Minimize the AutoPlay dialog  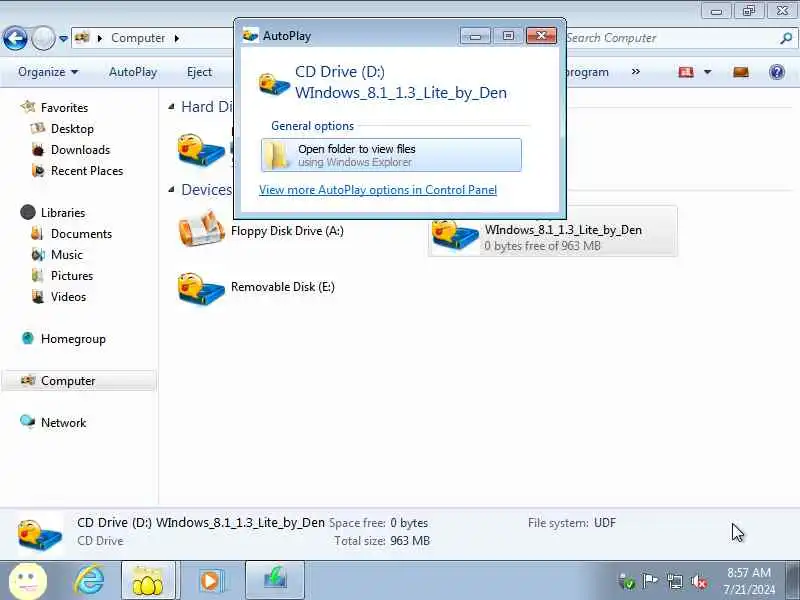click(475, 35)
